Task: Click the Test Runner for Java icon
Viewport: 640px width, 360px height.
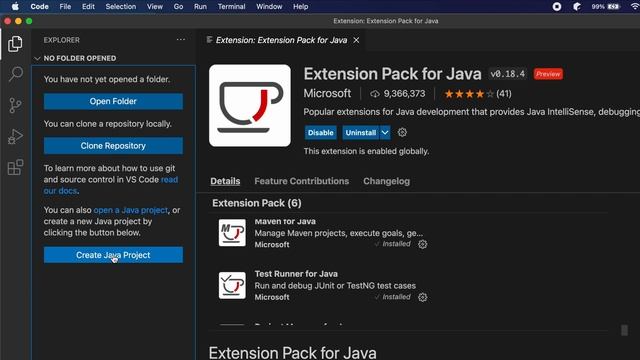Action: click(x=232, y=285)
